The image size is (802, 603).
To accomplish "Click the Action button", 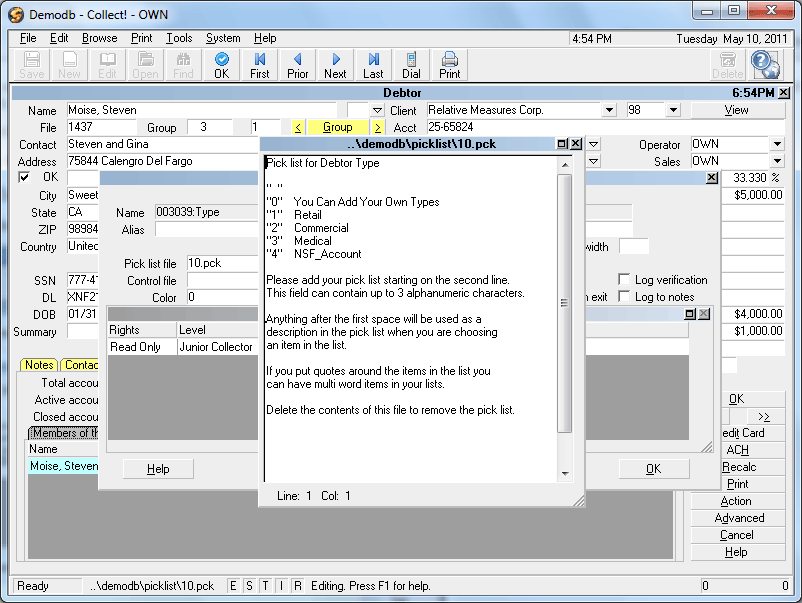I will 737,501.
